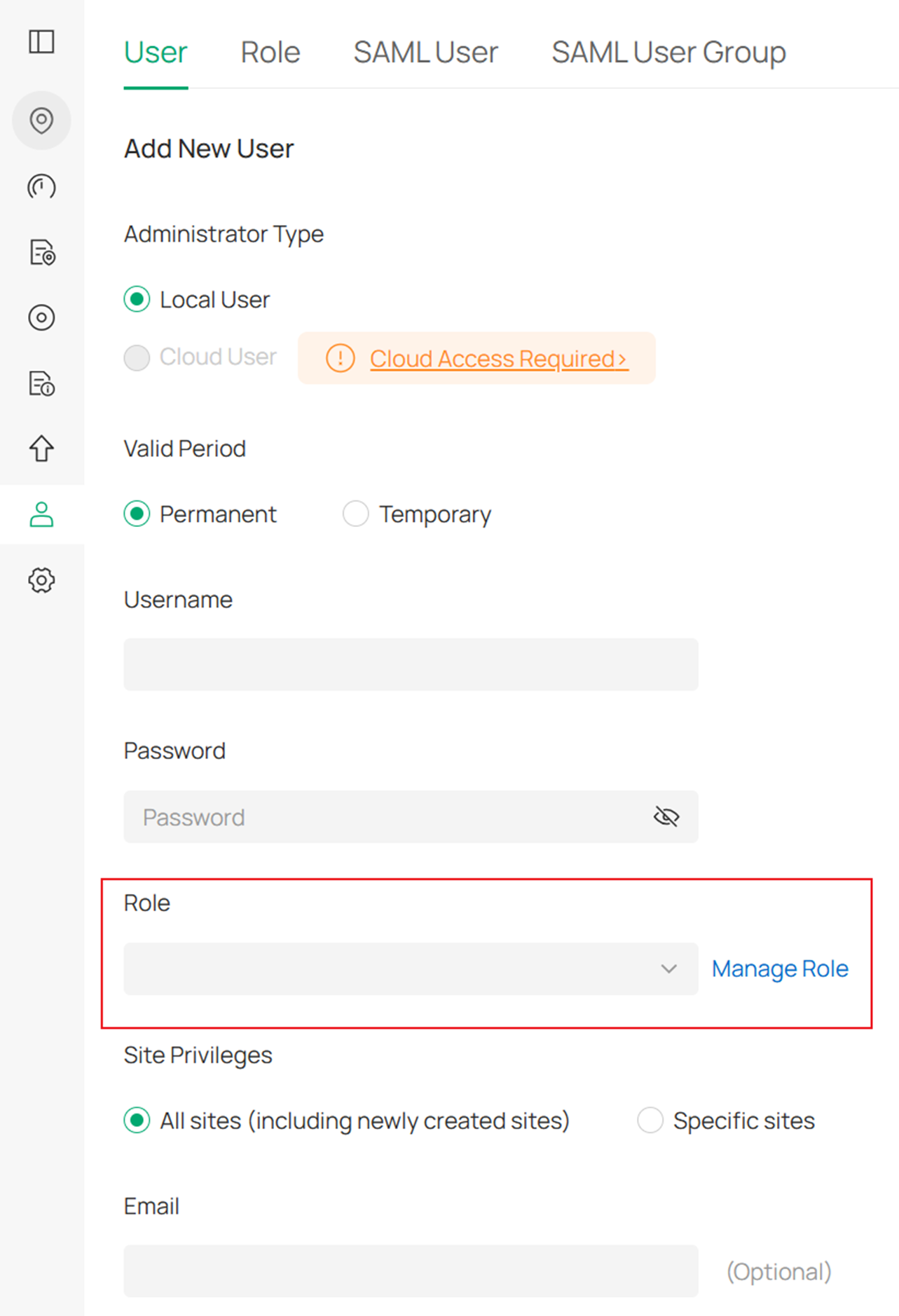Open the upgrade section
The image size is (899, 1316).
tap(41, 449)
